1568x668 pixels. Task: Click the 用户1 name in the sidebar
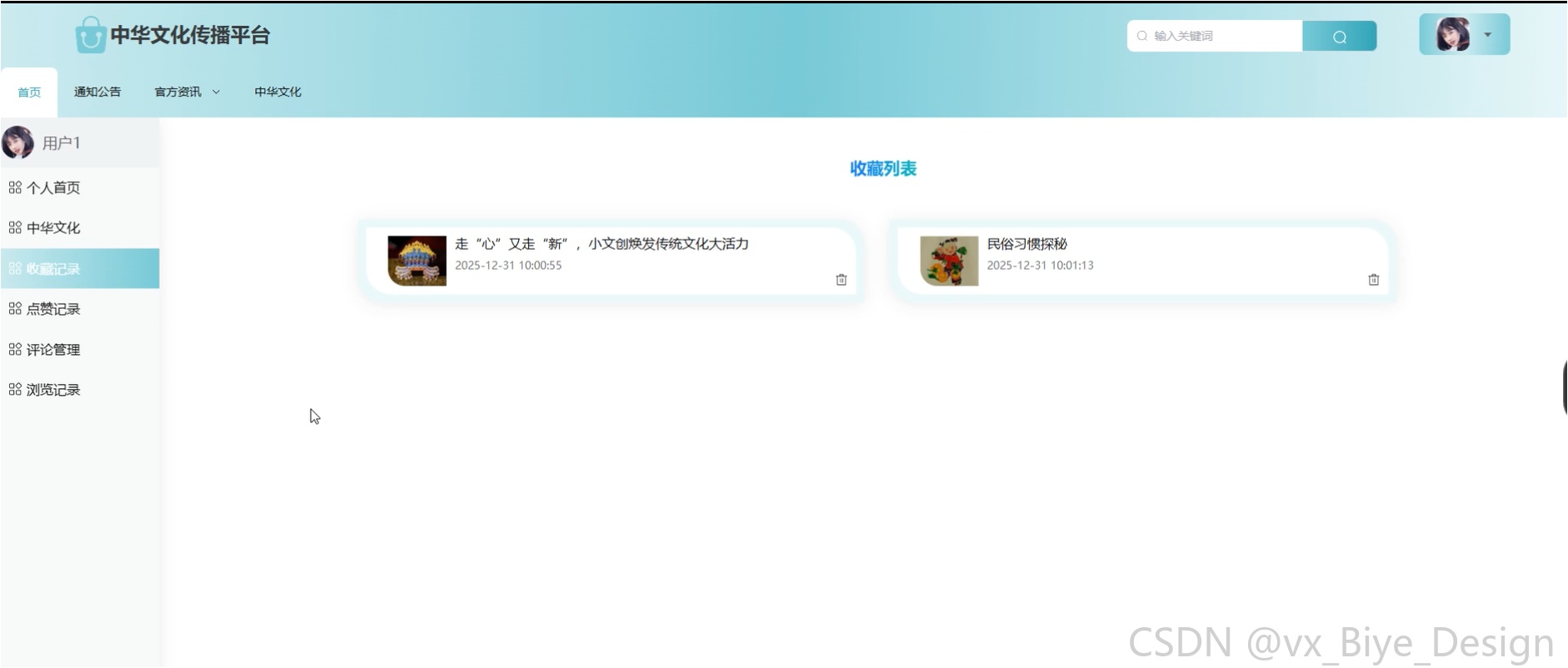coord(62,143)
